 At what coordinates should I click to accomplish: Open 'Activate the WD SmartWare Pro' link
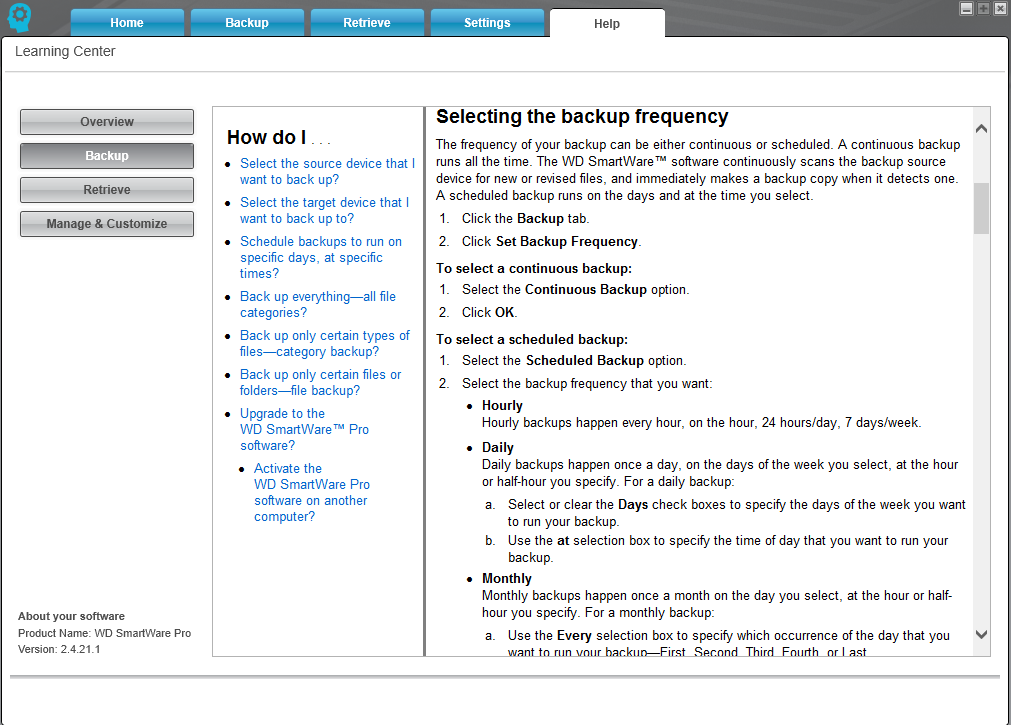pos(312,492)
